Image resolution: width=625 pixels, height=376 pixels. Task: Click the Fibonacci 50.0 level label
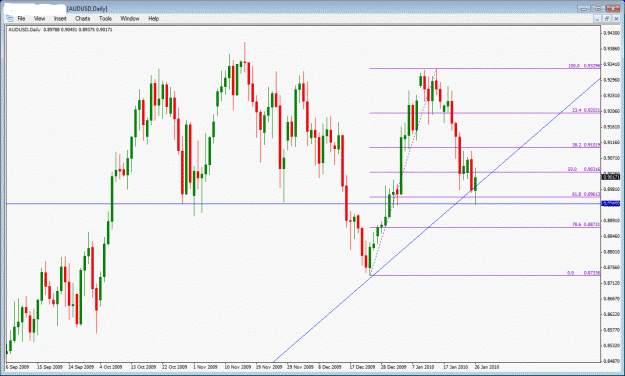(x=584, y=169)
